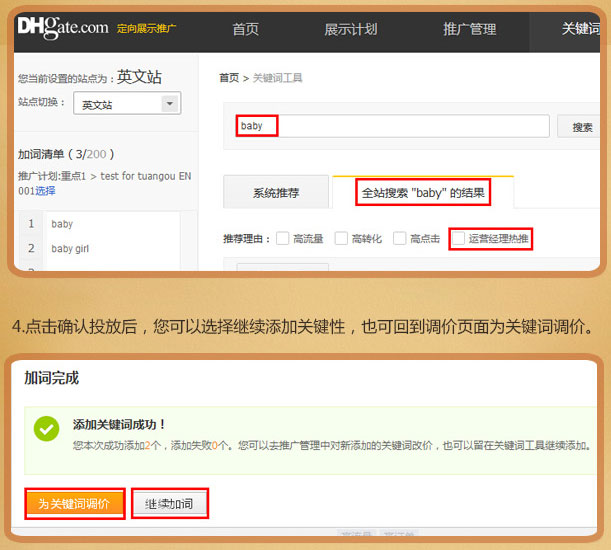Tick the 运营经理热推 checkbox

(x=459, y=238)
